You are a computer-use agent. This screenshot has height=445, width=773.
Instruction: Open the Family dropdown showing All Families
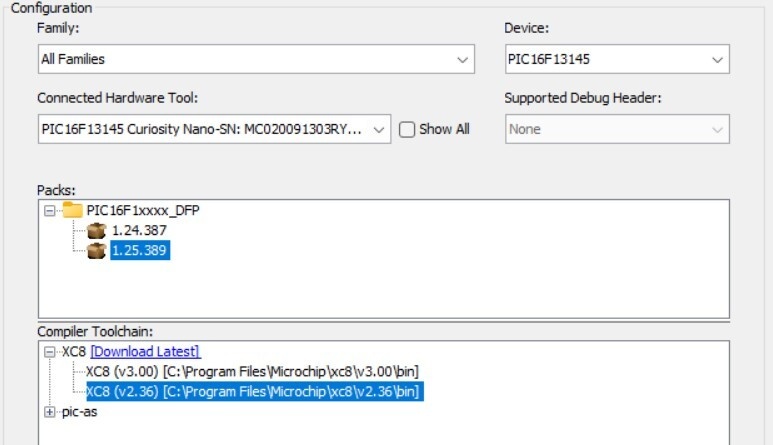[256, 59]
